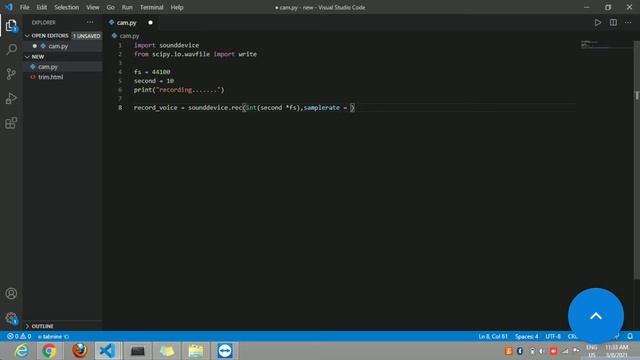The width and height of the screenshot is (640, 360).
Task: Open the Help menu
Action: (177, 7)
